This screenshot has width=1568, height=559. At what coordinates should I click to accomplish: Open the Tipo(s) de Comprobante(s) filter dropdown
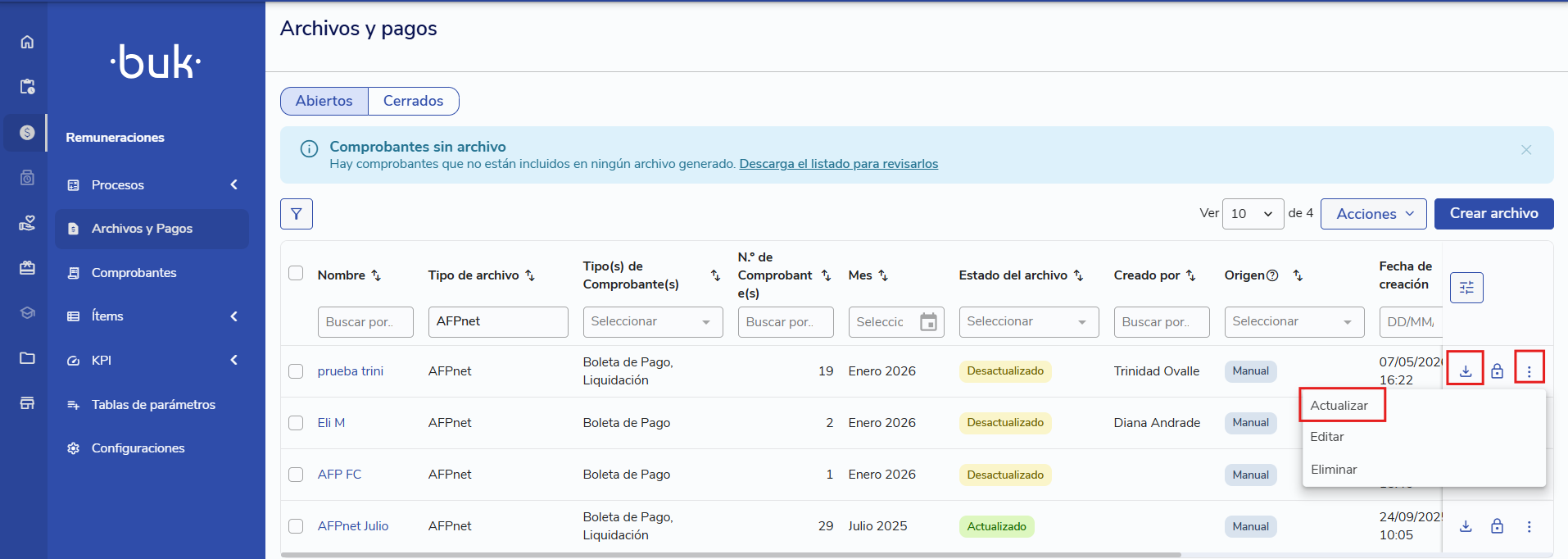(x=652, y=322)
